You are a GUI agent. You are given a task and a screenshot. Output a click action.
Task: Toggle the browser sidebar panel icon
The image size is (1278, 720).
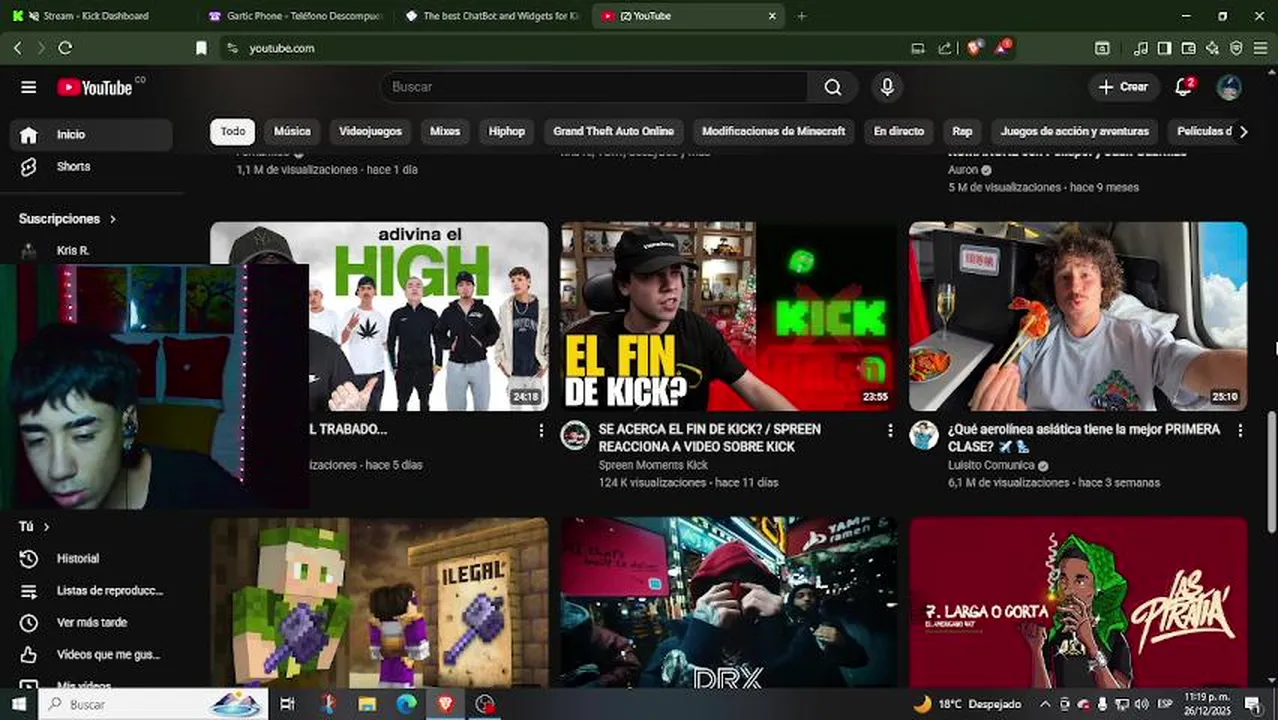point(1164,48)
